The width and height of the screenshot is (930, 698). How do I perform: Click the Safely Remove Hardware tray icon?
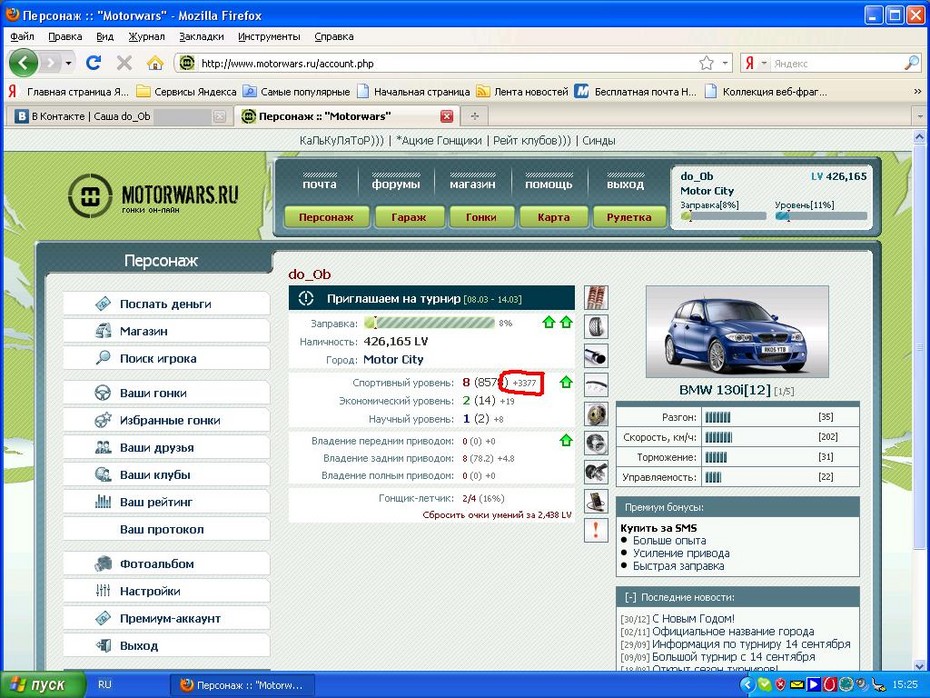click(x=879, y=685)
